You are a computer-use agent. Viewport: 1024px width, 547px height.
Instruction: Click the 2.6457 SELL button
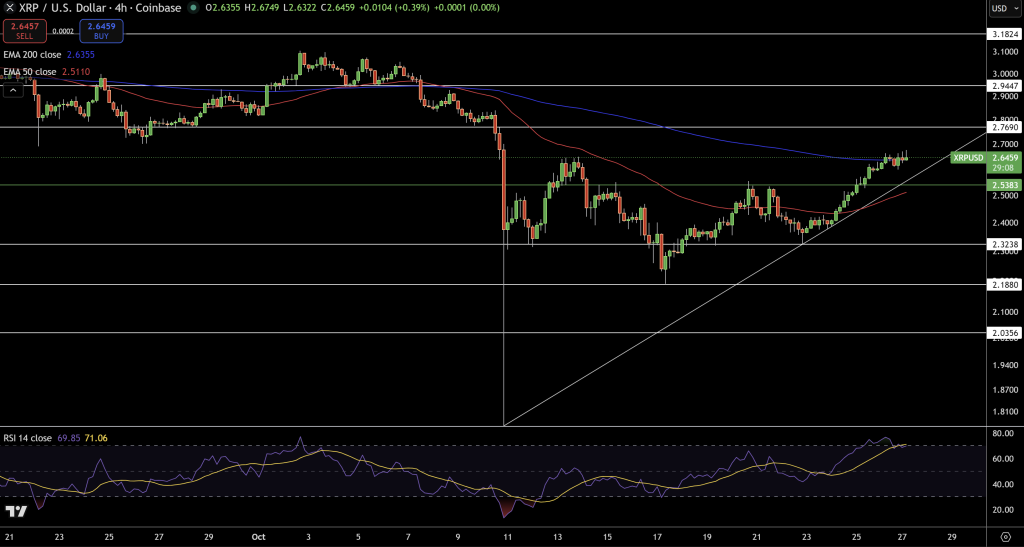tap(24, 31)
